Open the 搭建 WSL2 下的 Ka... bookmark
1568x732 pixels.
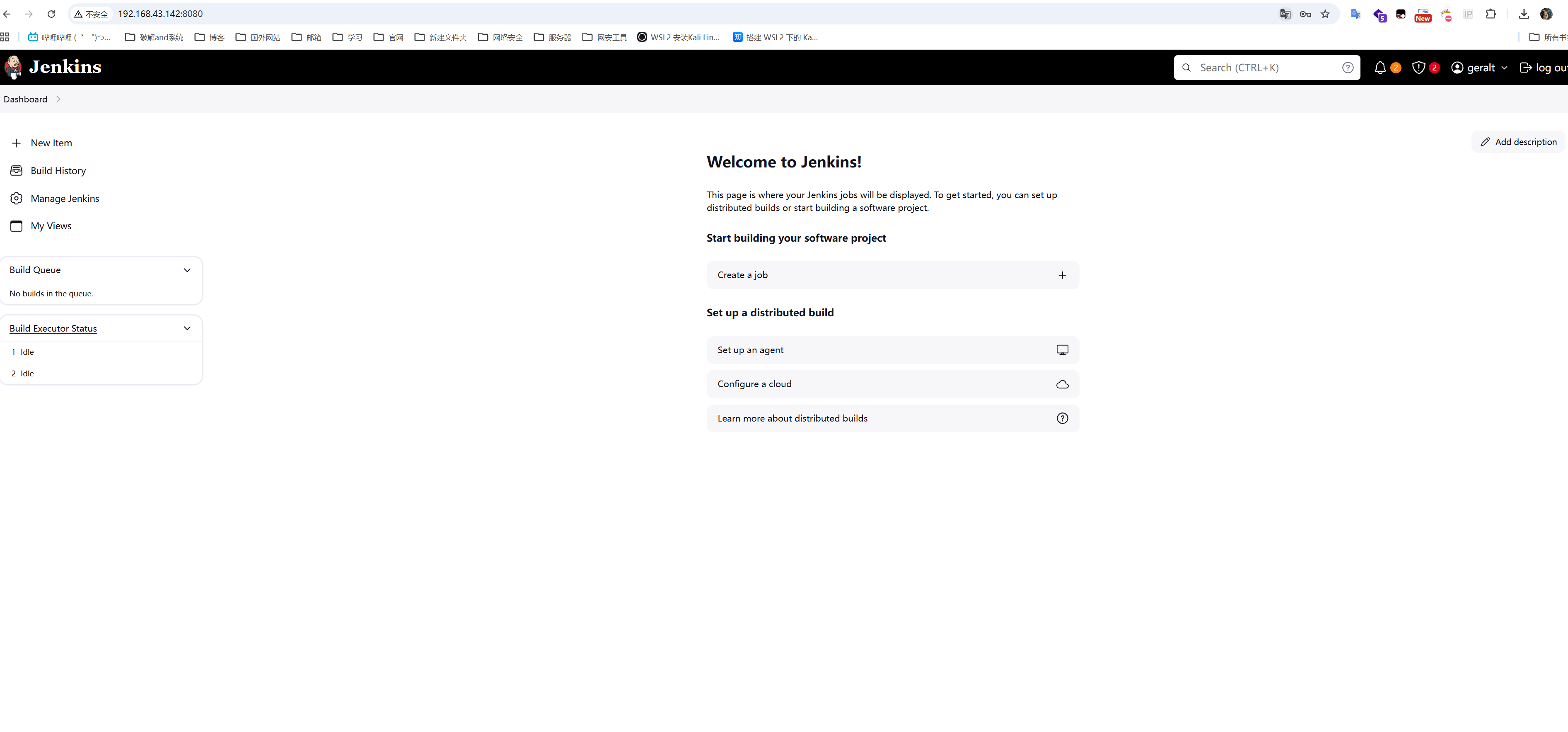tap(776, 37)
